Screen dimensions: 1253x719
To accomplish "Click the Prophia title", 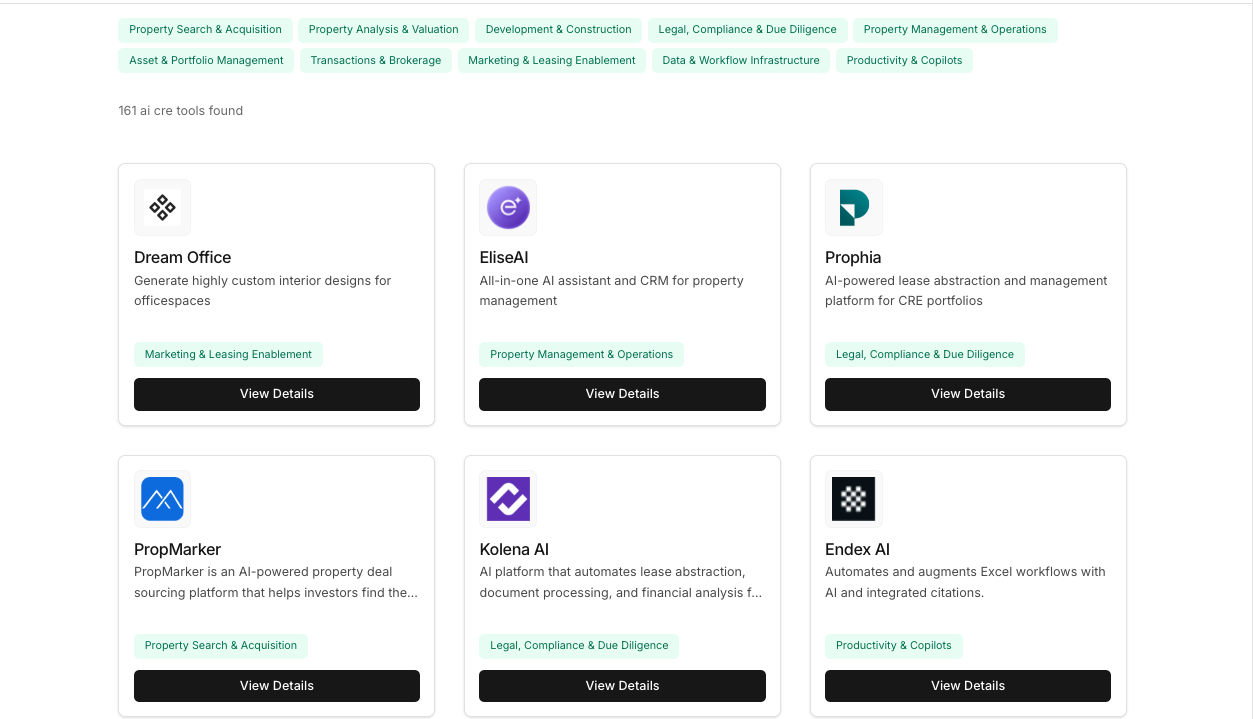I will tap(853, 258).
